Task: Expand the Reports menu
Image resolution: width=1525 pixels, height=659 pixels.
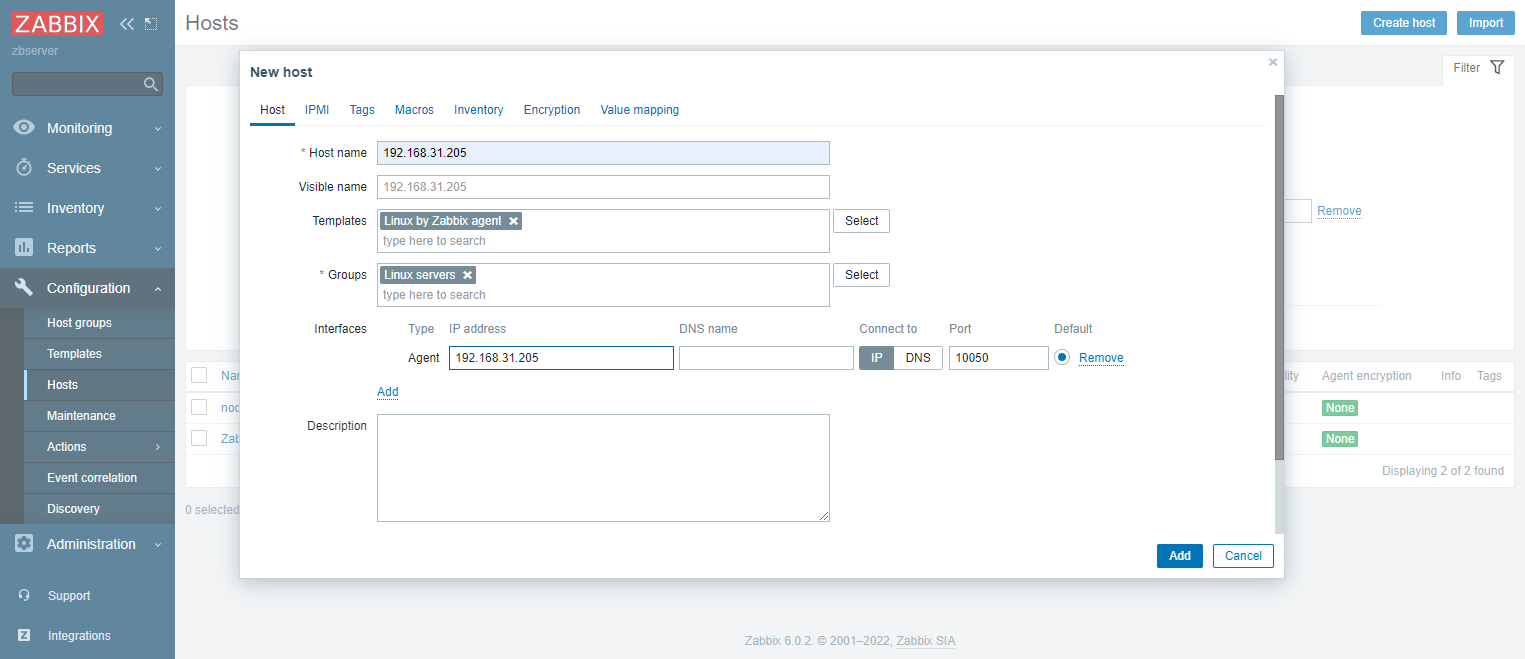Action: pyautogui.click(x=158, y=249)
